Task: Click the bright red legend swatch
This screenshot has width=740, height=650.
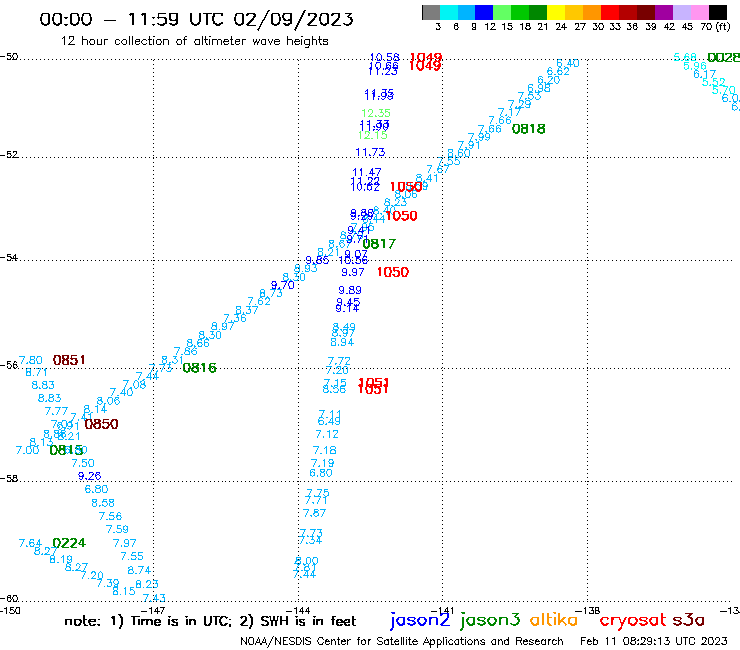Action: pyautogui.click(x=610, y=12)
